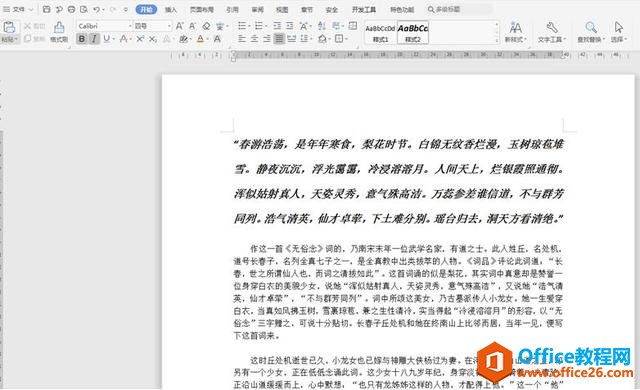Clear formatting with the eraser icon
The width and height of the screenshot is (640, 390).
pyautogui.click(x=207, y=26)
